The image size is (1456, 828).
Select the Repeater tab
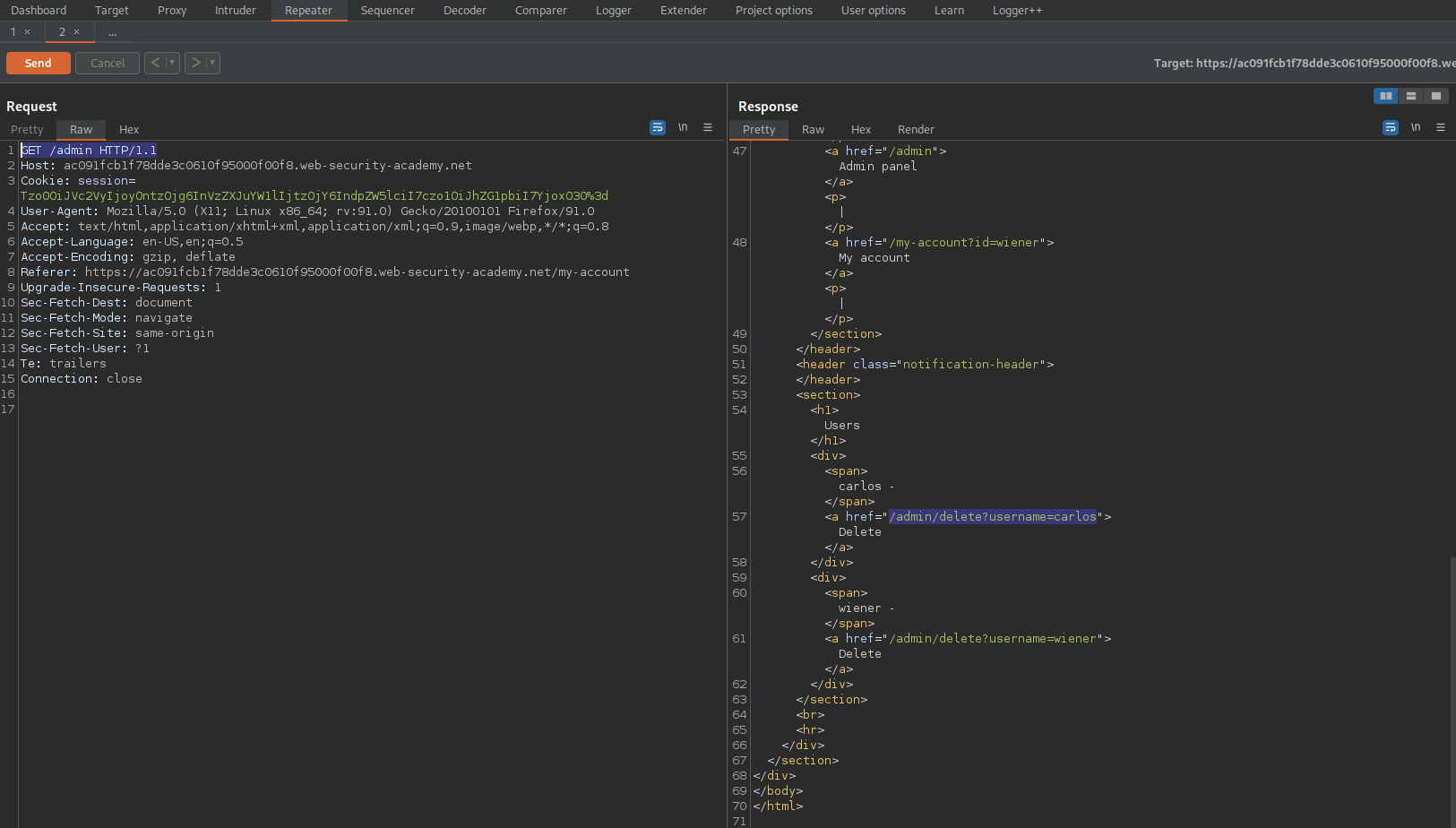[x=309, y=11]
